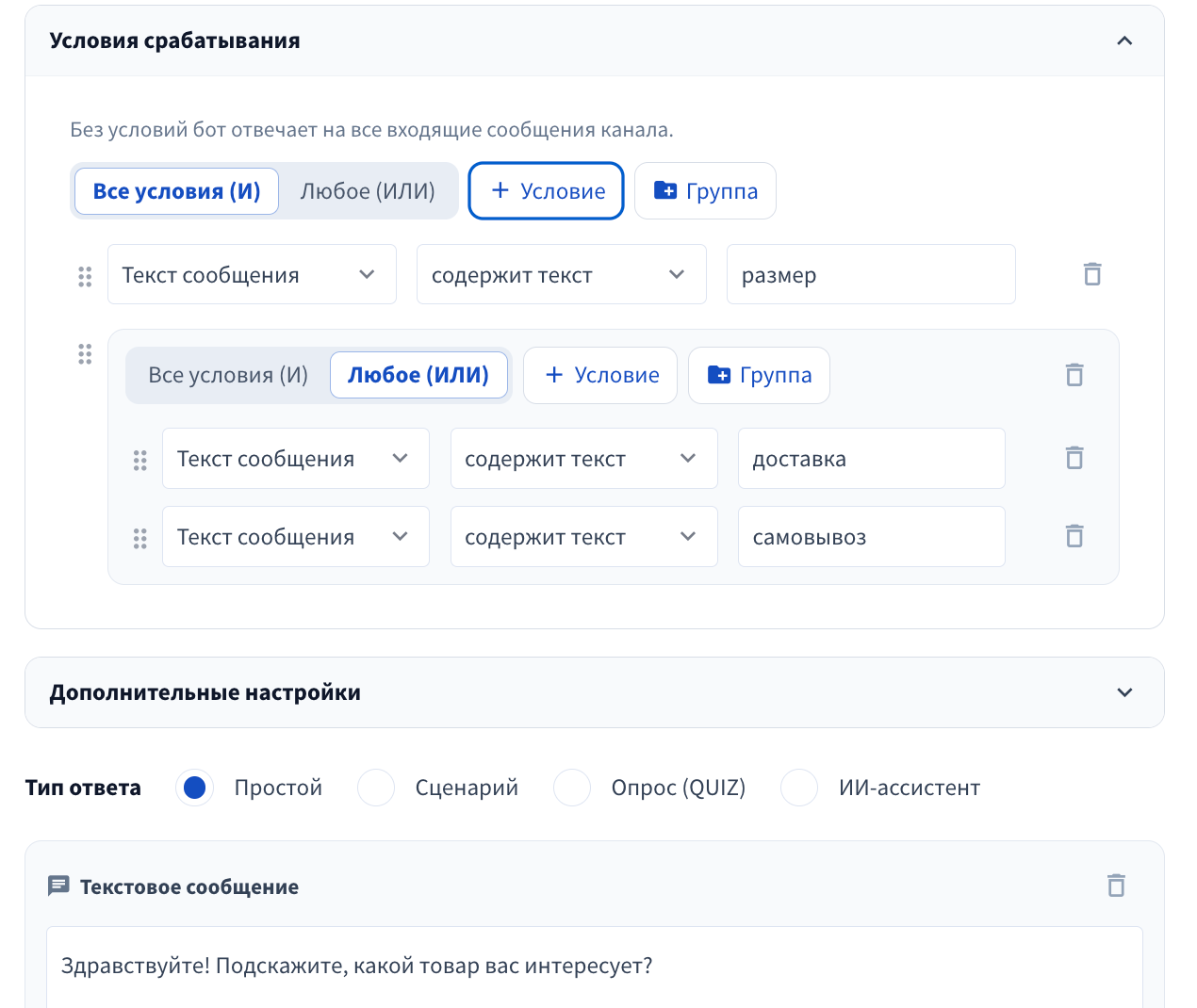
Task: Delete the 'размер' condition row
Action: tap(1092, 274)
